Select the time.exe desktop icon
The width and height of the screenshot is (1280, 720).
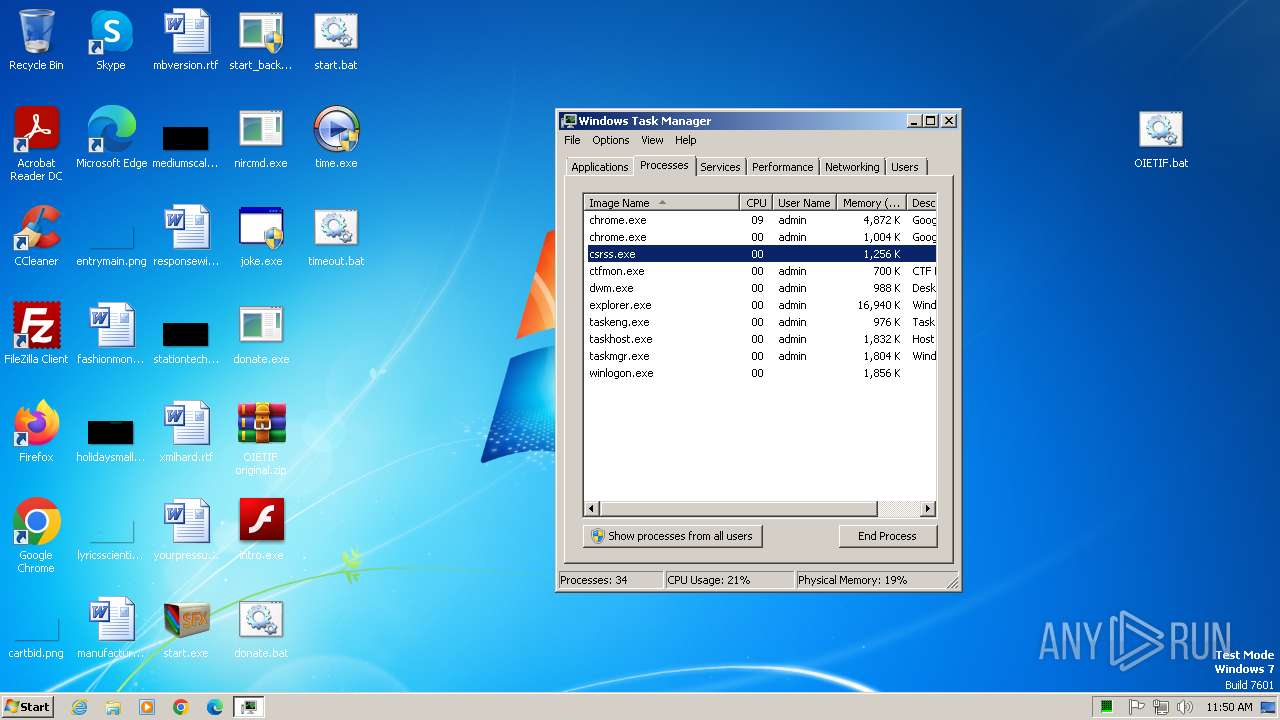click(336, 138)
